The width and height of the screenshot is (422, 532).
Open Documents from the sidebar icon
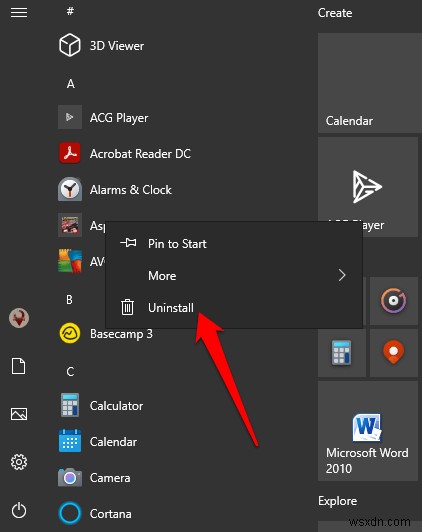(19, 366)
